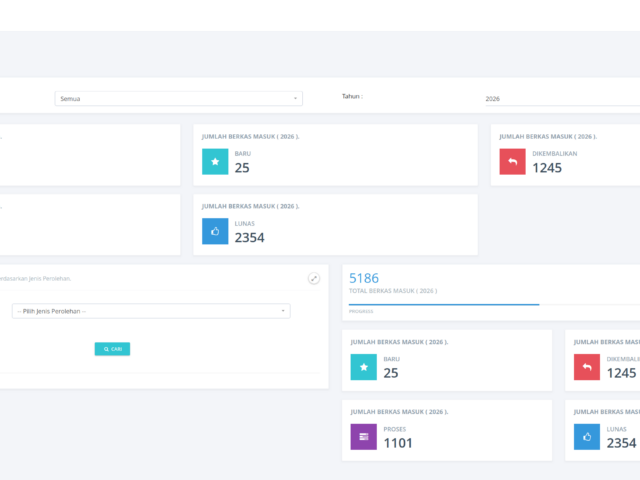Click the red reply icon on the DIKEMBALIKAN card under the 5186 total

[587, 367]
